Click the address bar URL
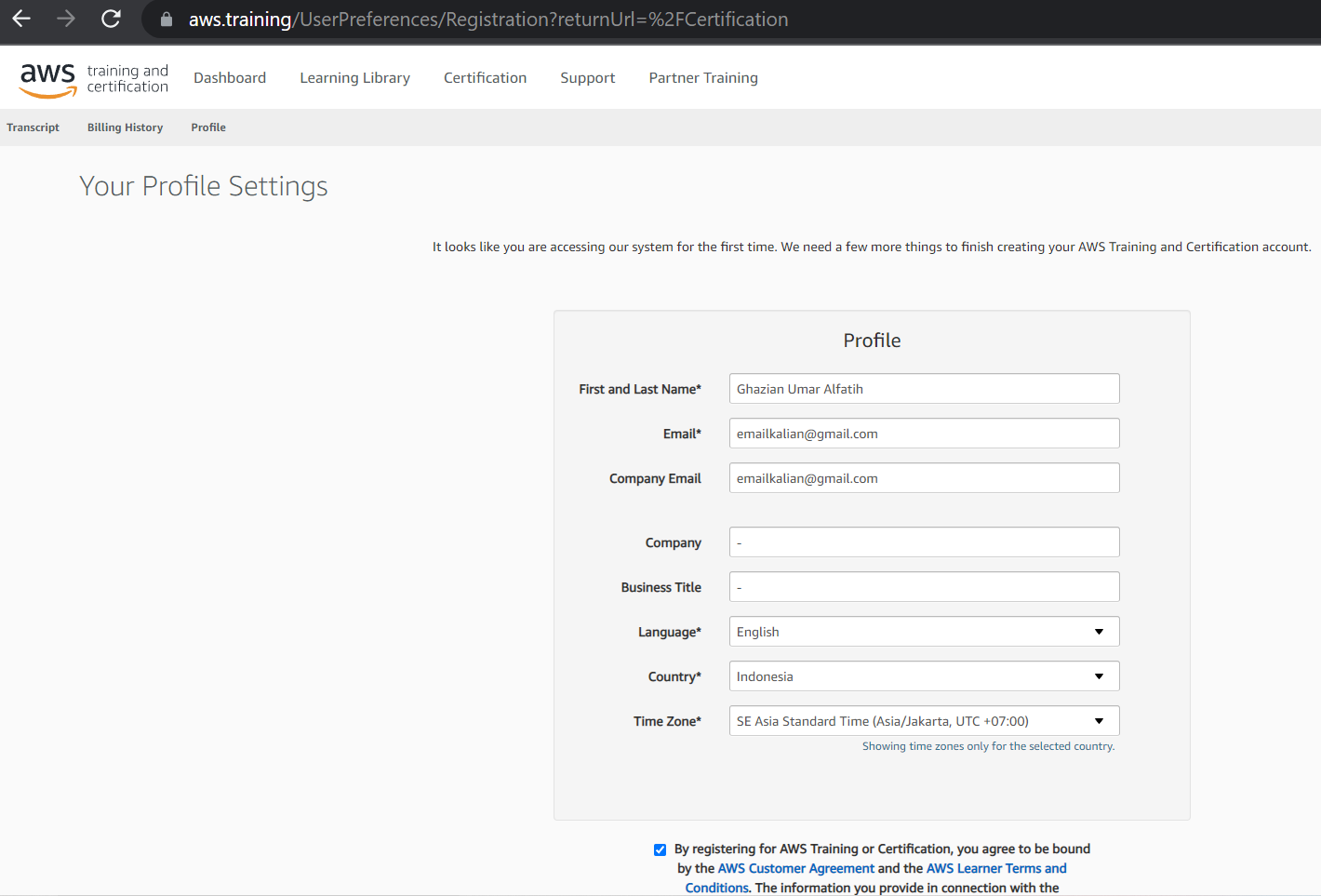1321x896 pixels. coord(488,20)
